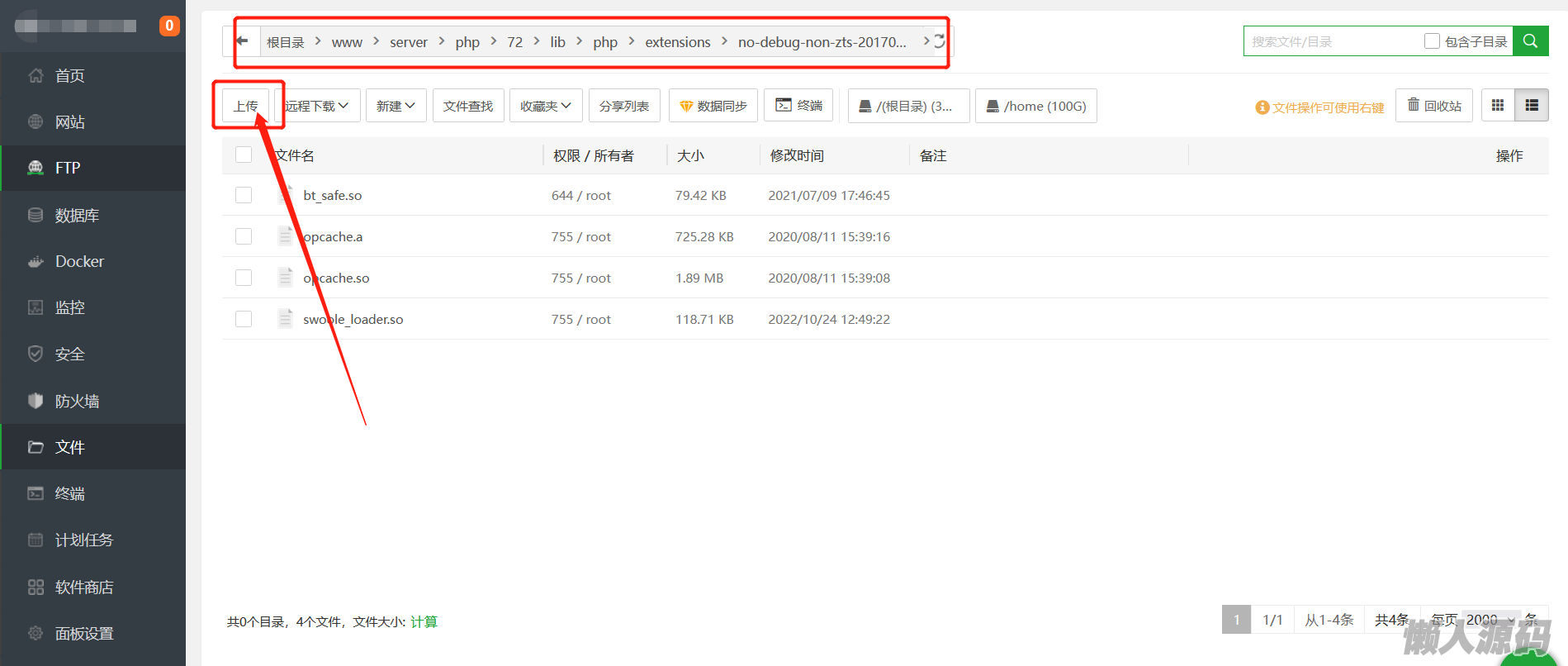The image size is (1568, 666).
Task: Expand the remote download (远程下载) dropdown
Action: (317, 106)
